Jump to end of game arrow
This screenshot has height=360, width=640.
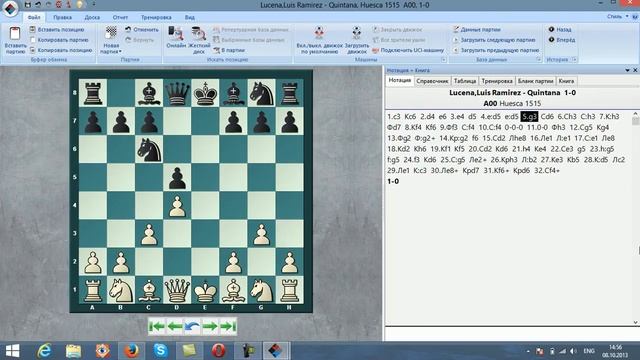[228, 327]
